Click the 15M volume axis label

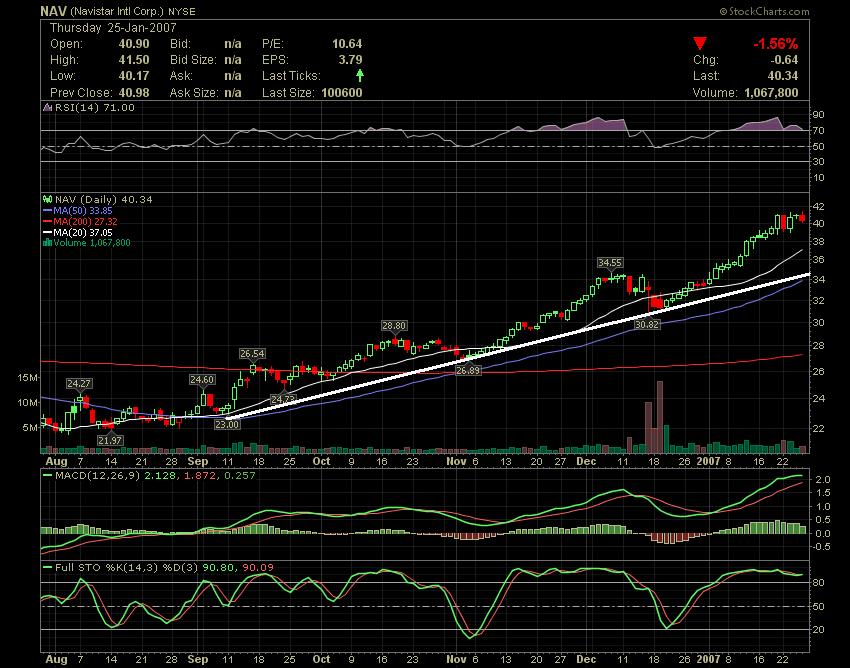[x=28, y=378]
